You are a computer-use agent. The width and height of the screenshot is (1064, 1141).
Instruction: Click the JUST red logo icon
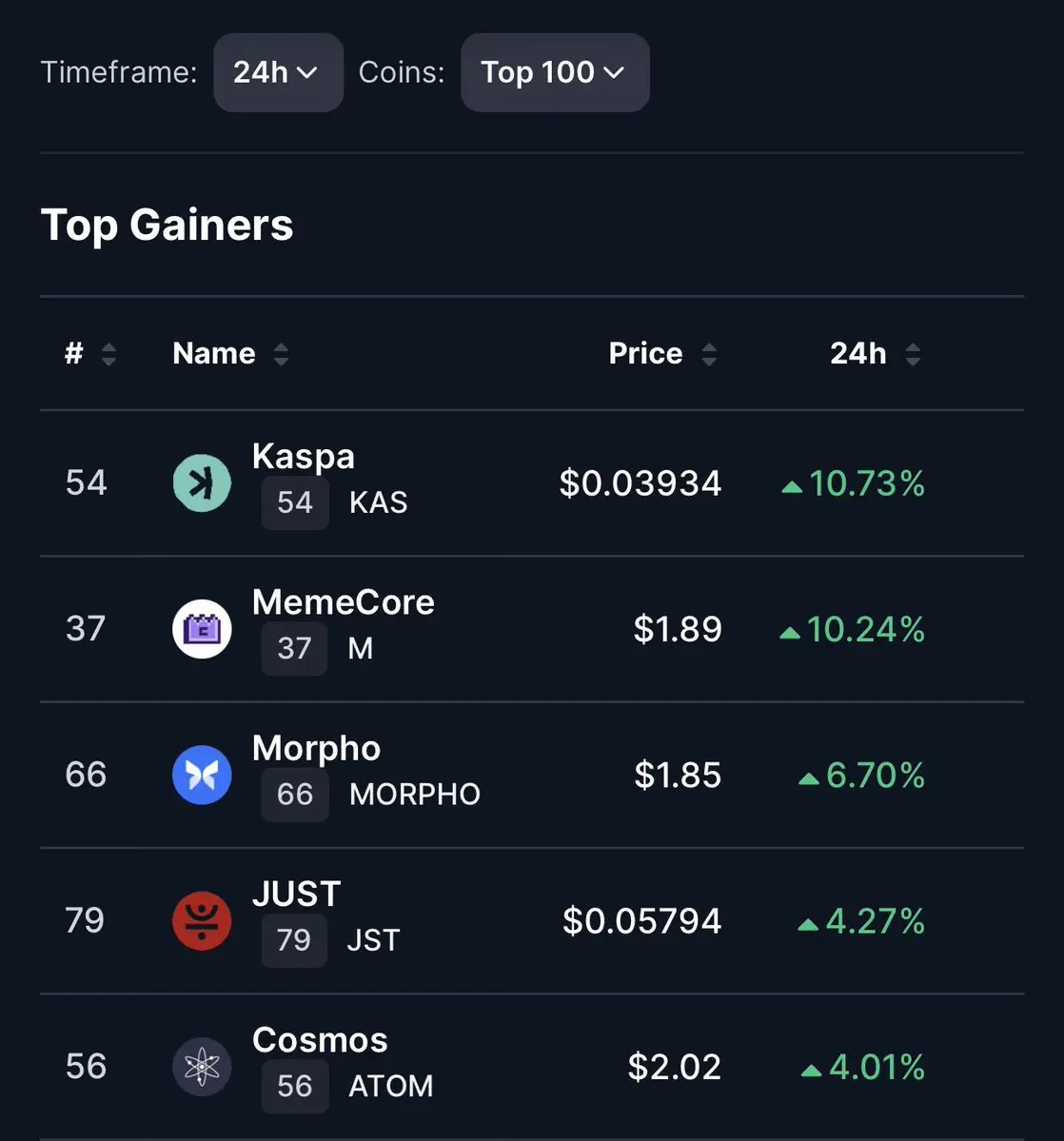(x=202, y=920)
